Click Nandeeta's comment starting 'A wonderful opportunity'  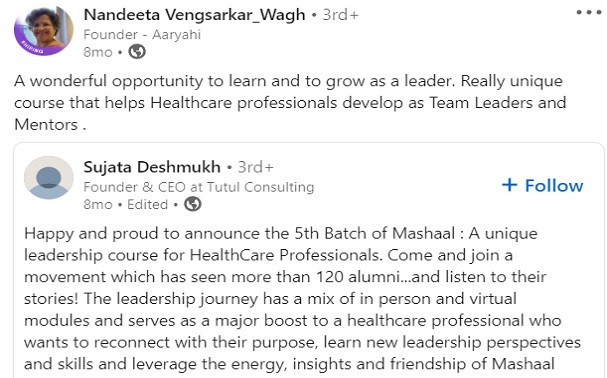pyautogui.click(x=290, y=103)
